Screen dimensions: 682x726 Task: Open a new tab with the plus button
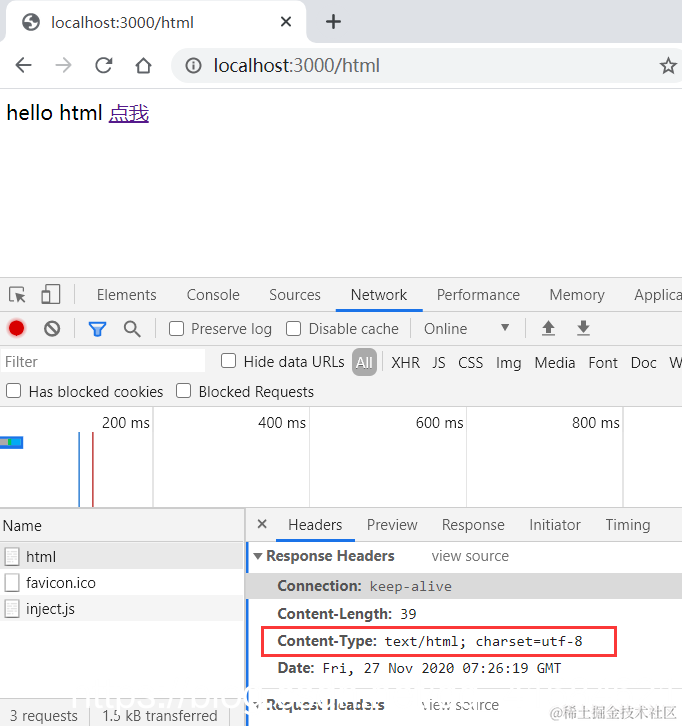coord(333,22)
